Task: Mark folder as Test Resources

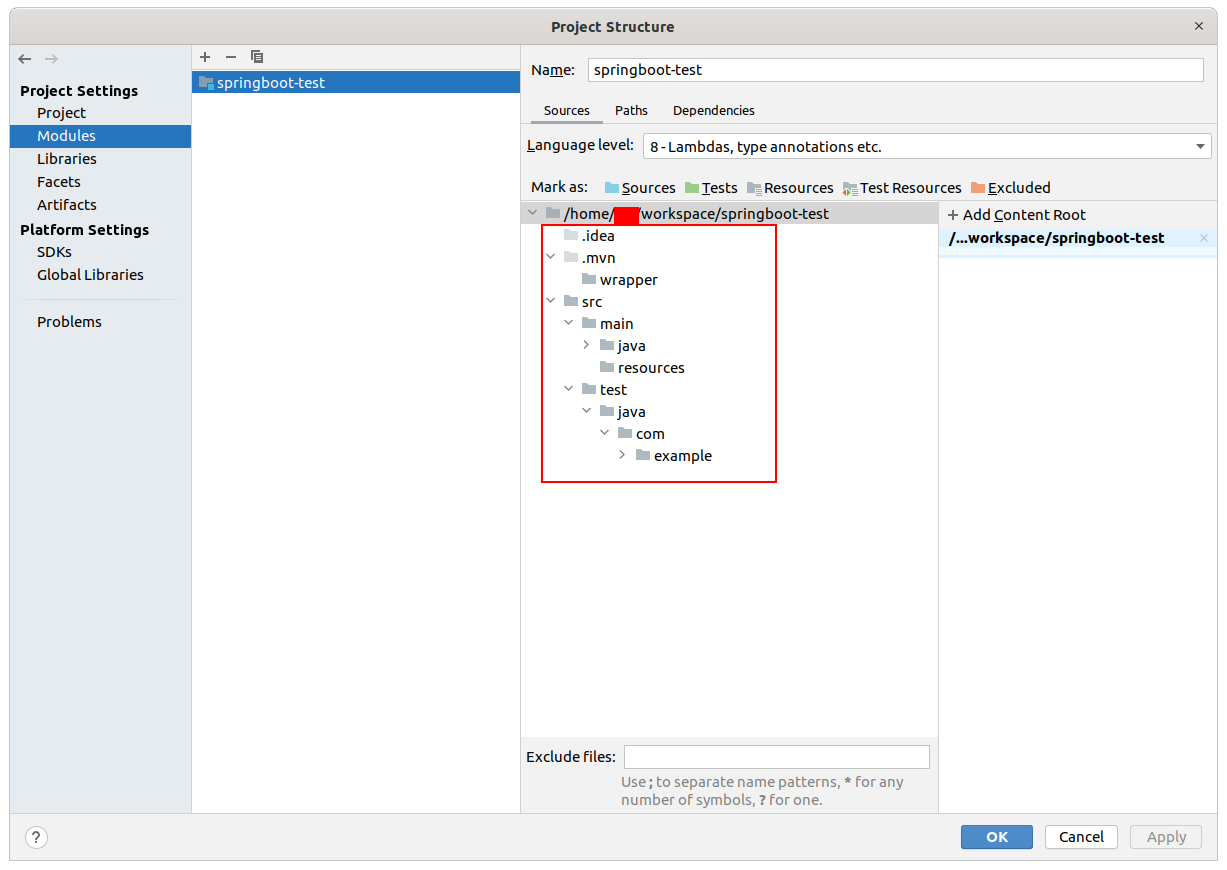Action: point(902,188)
